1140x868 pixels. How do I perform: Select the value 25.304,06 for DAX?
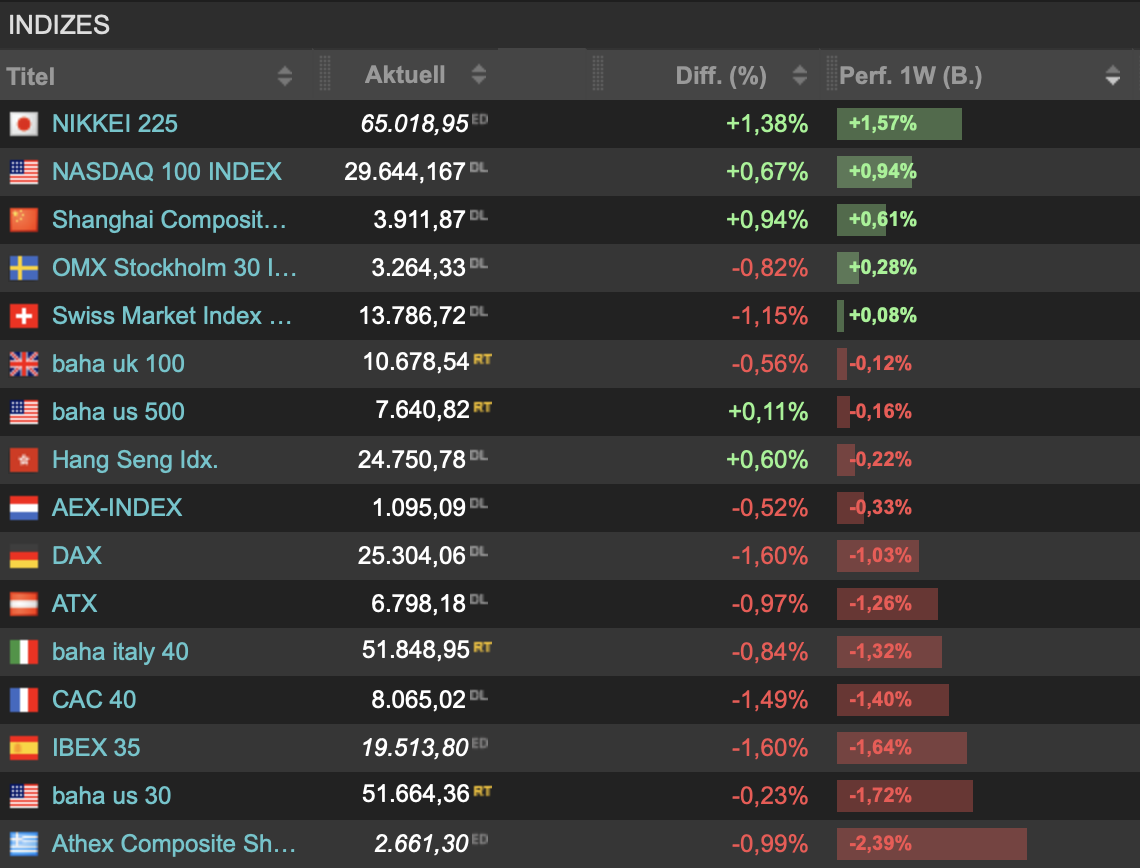[412, 555]
